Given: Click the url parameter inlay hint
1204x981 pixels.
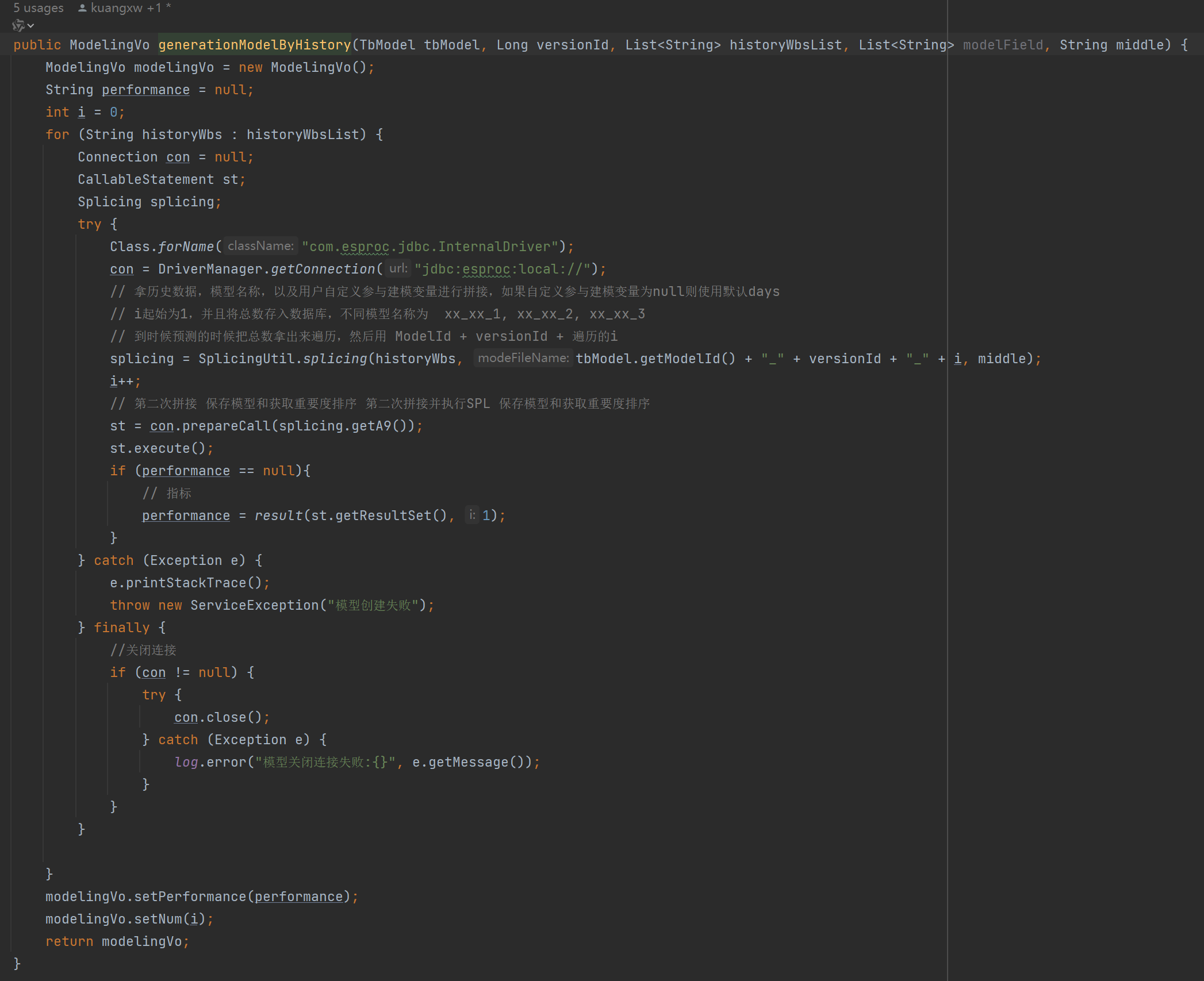Looking at the screenshot, I should 398,268.
